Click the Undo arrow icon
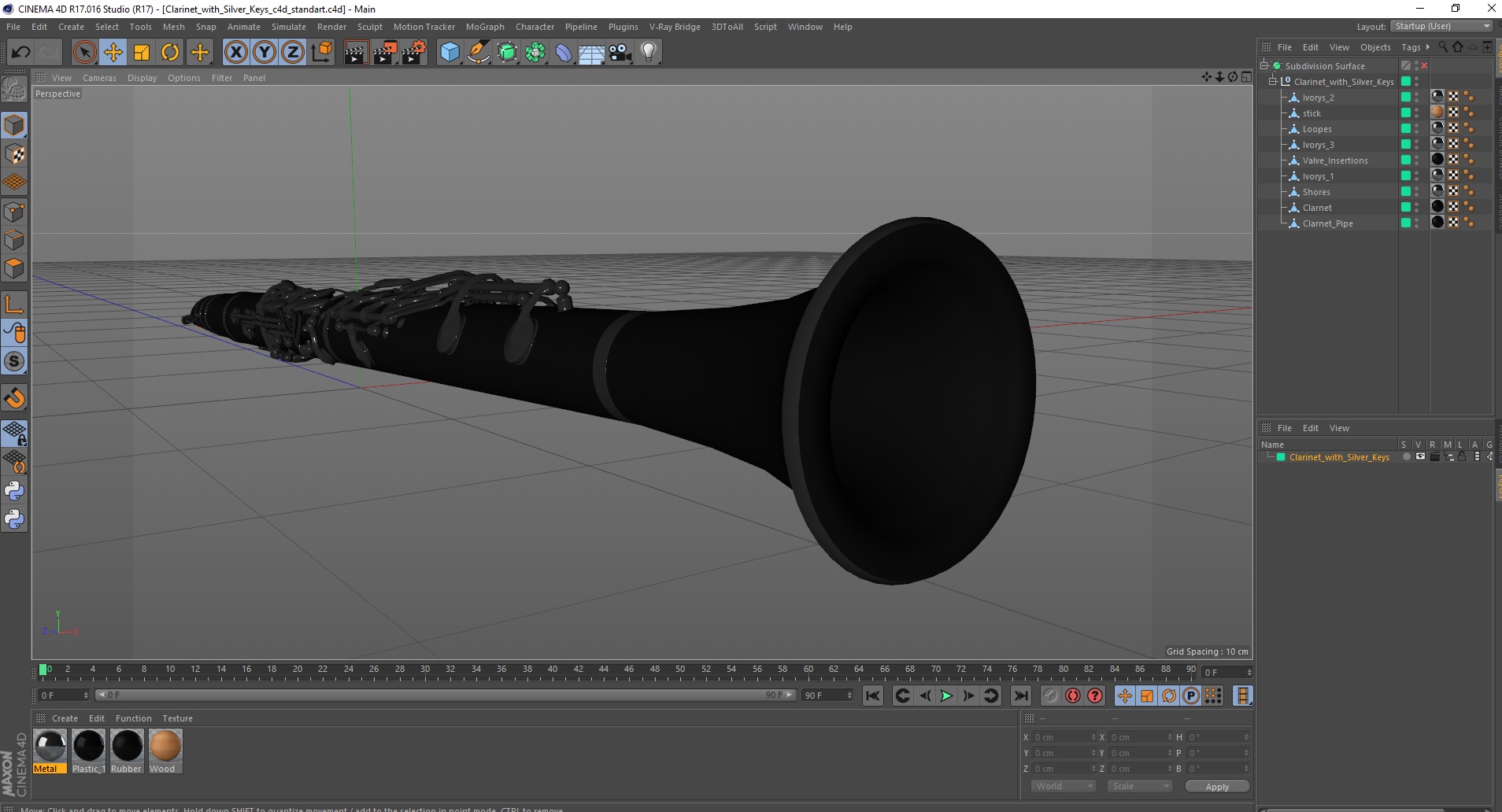Screen dimensions: 1502x812 [x=20, y=53]
